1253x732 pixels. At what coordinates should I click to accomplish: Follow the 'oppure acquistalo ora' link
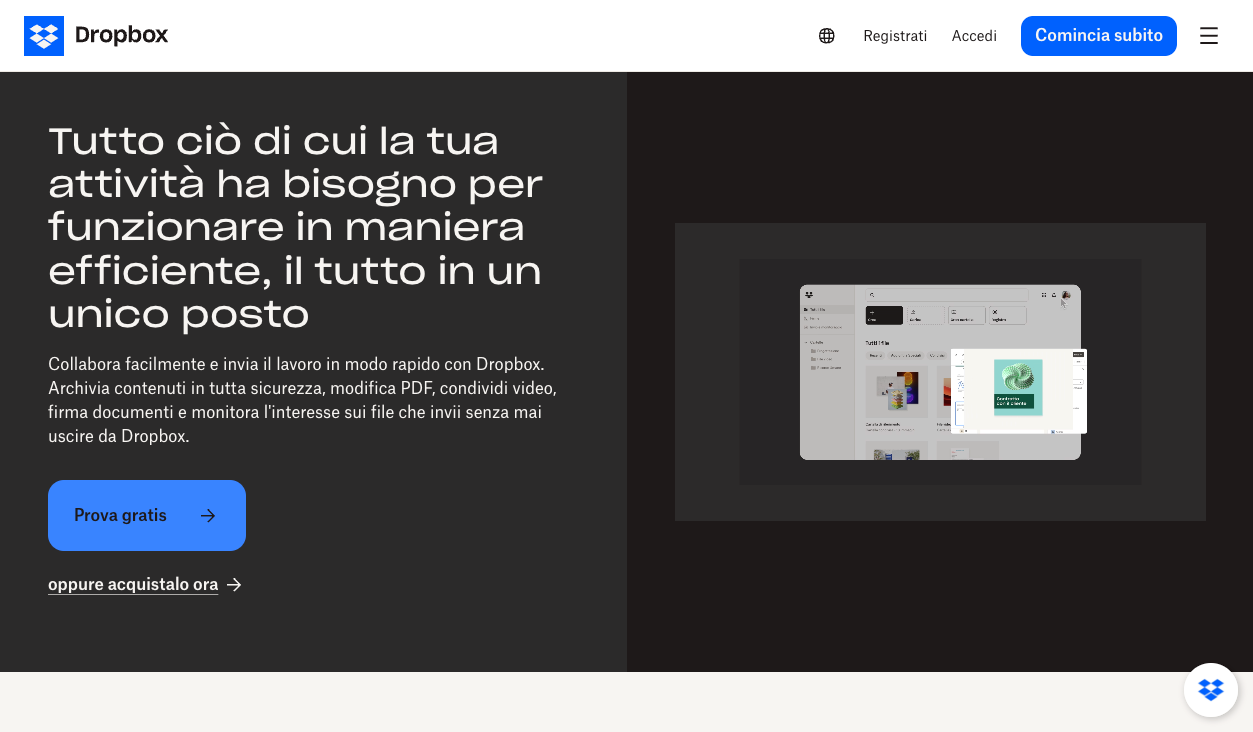pos(145,585)
